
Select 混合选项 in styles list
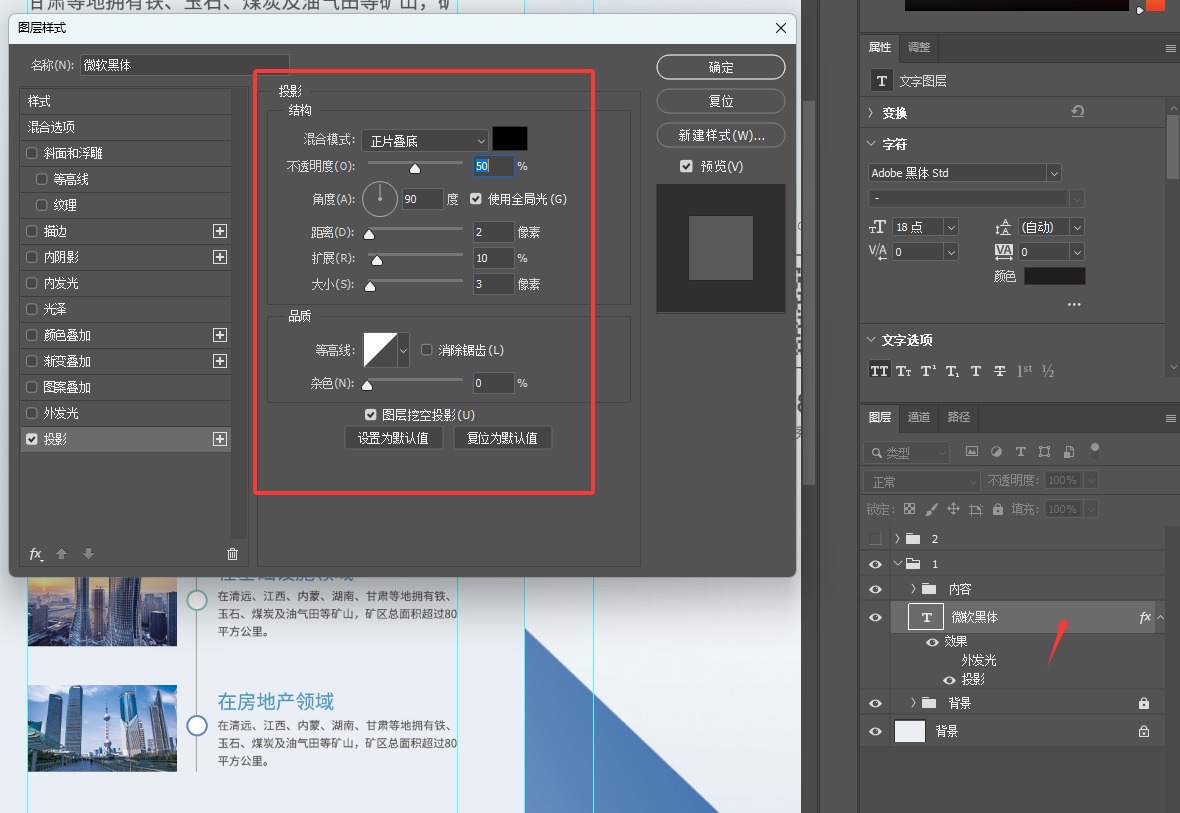click(126, 127)
